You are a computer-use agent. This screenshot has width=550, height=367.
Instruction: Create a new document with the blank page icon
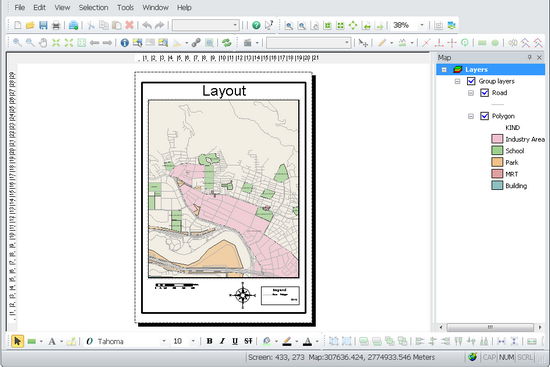point(18,25)
